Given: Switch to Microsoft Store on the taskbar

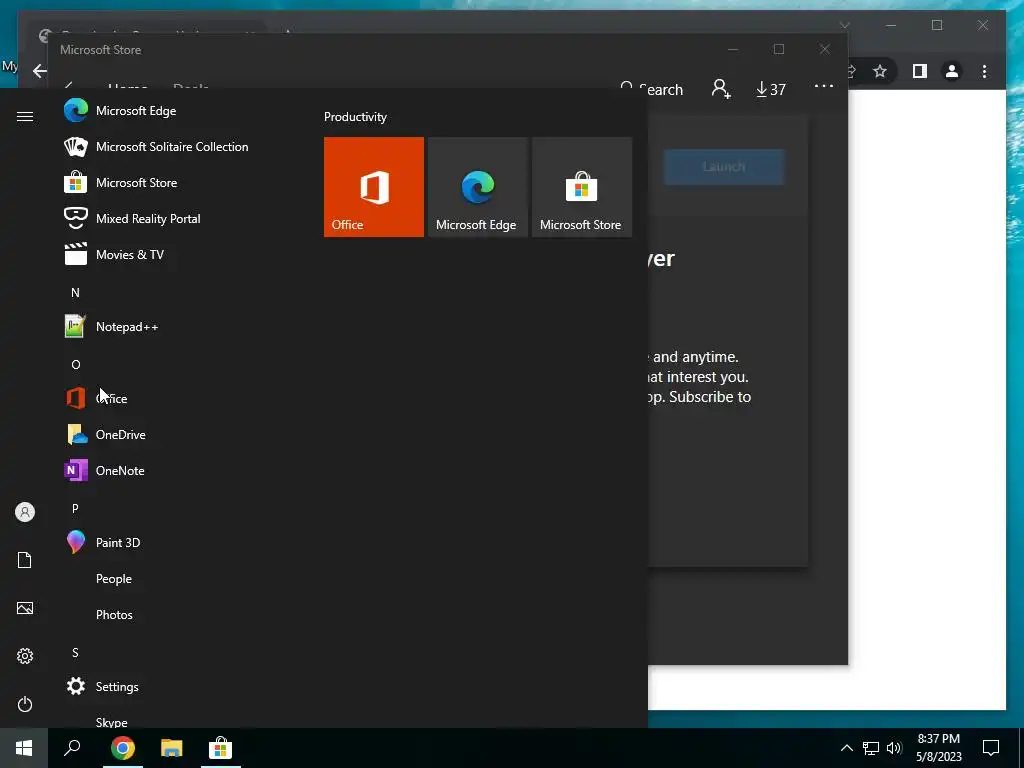Looking at the screenshot, I should (221, 748).
